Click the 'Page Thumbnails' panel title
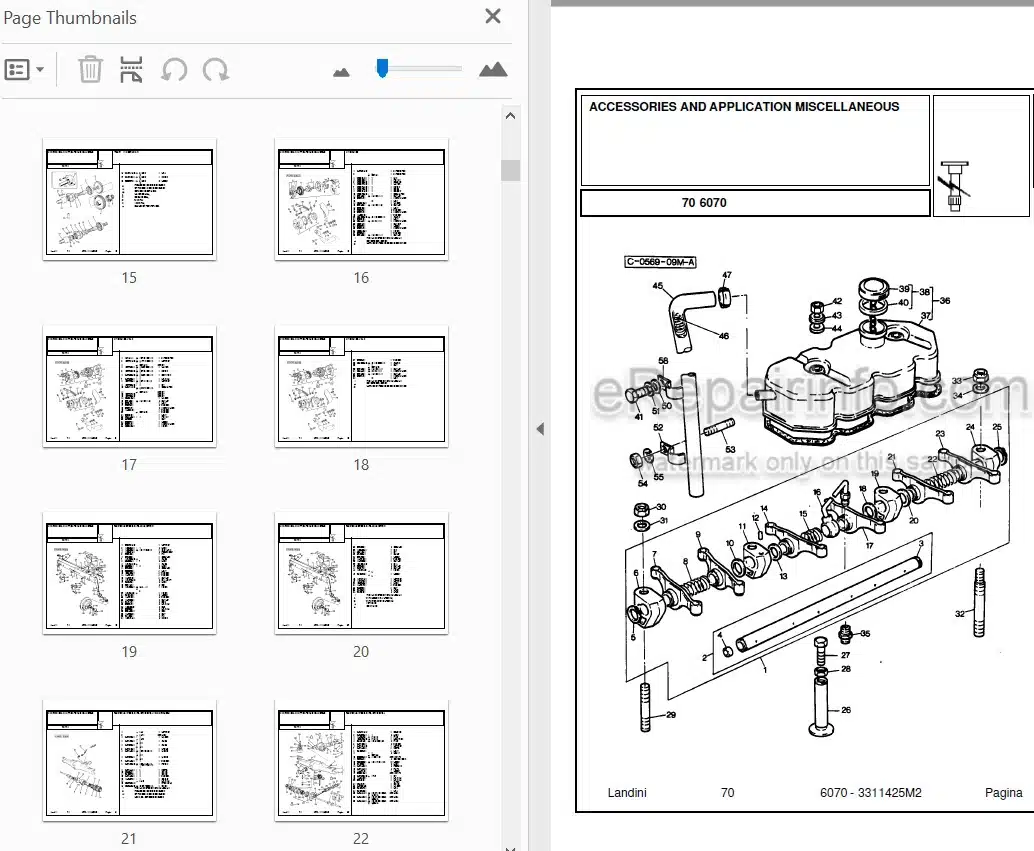Image resolution: width=1034 pixels, height=851 pixels. (x=70, y=18)
